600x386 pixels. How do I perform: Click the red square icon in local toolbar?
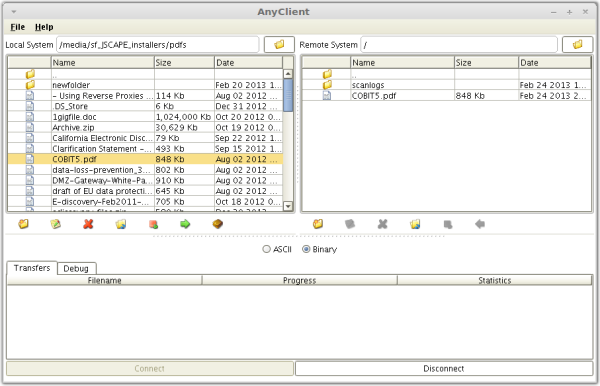click(153, 224)
